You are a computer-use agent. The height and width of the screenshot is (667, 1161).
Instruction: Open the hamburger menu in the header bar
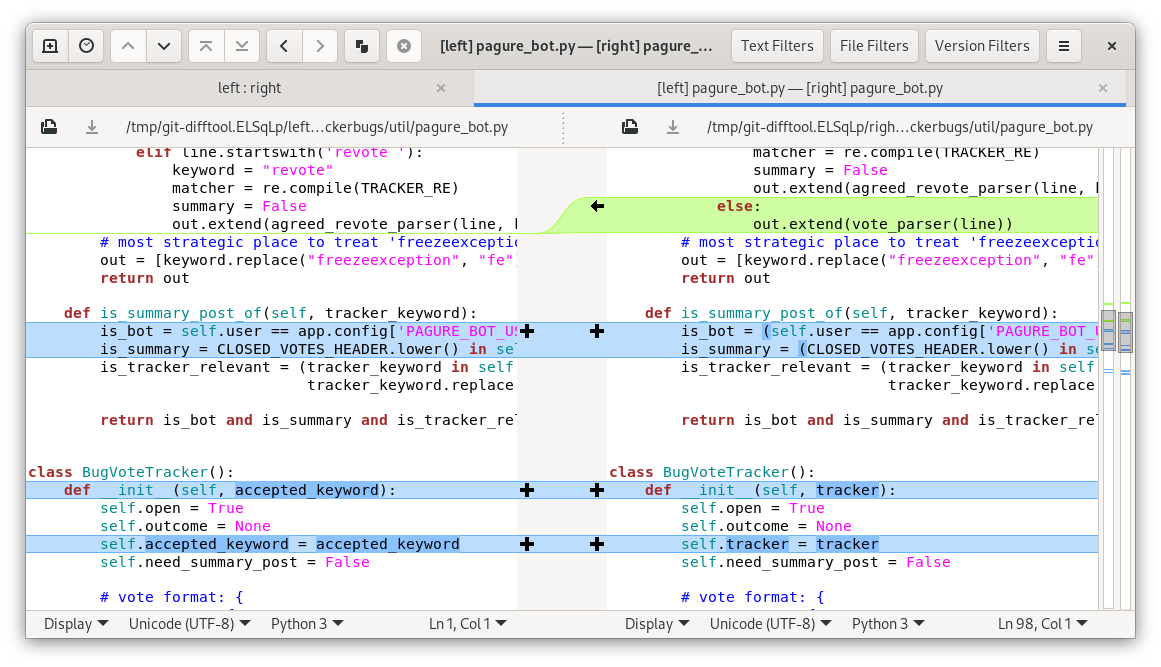[1064, 46]
